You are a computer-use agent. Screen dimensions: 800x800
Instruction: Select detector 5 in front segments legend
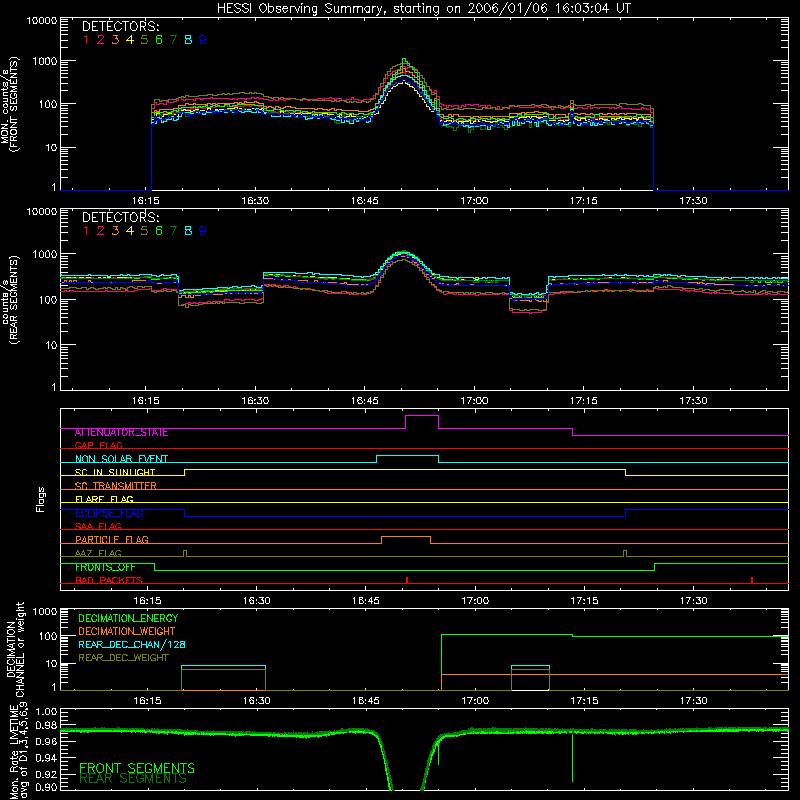tap(144, 40)
